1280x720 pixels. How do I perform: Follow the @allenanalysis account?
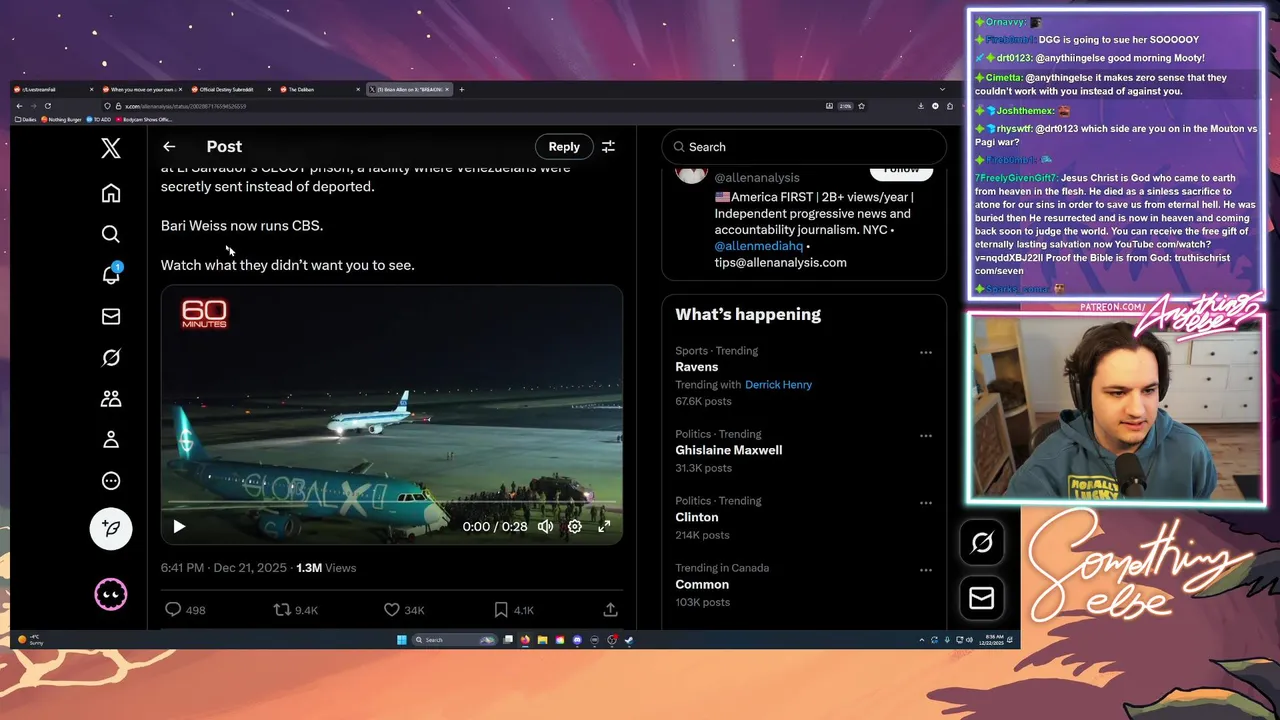[x=901, y=170]
